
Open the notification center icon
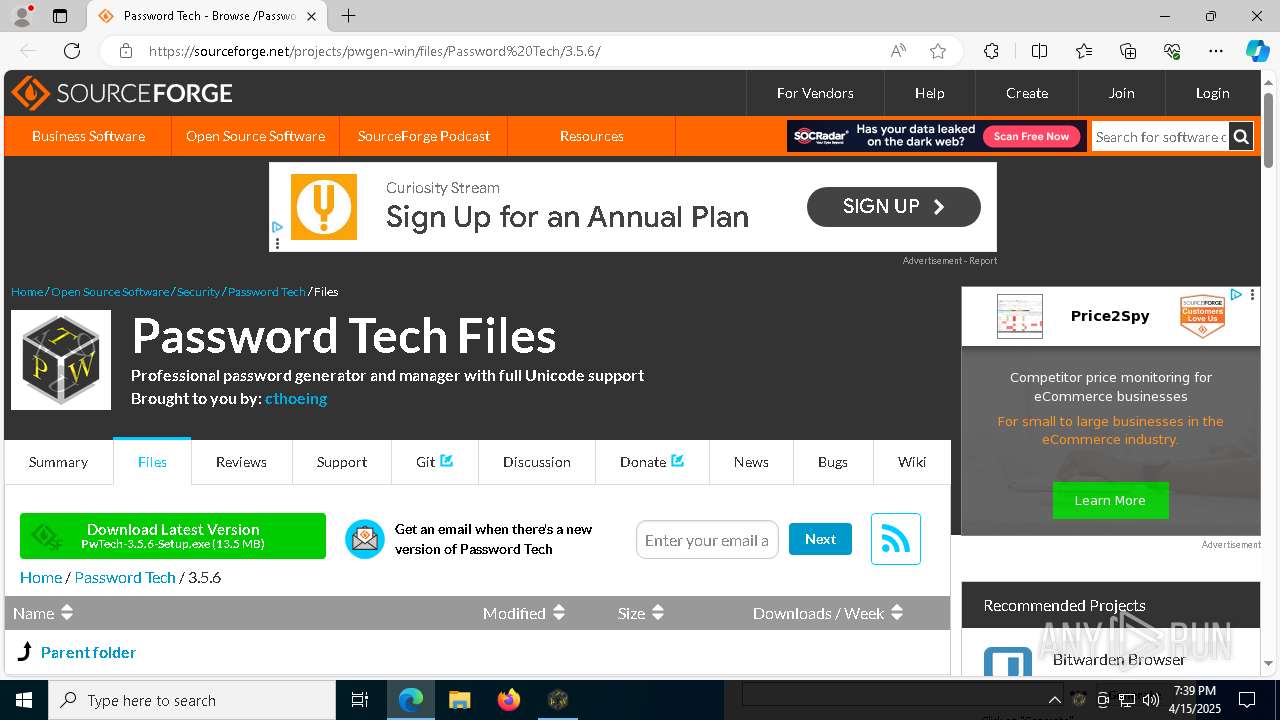click(1247, 700)
